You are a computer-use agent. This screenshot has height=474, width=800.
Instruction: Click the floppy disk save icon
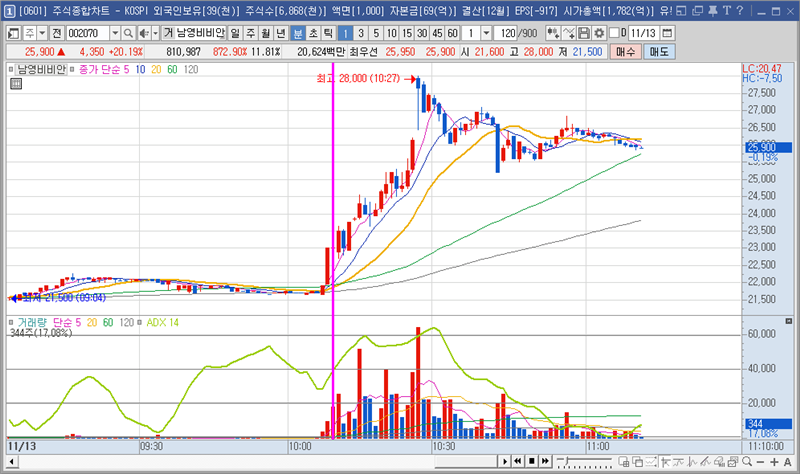point(585,33)
